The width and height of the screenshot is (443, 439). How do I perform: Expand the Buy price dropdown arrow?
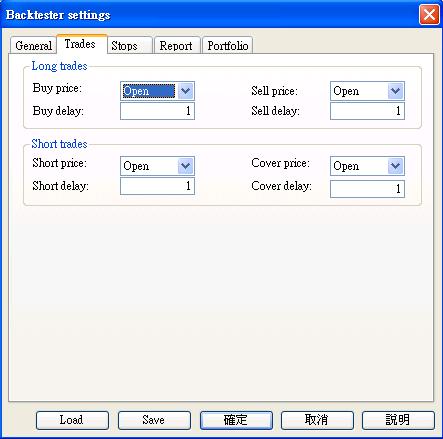pyautogui.click(x=186, y=91)
